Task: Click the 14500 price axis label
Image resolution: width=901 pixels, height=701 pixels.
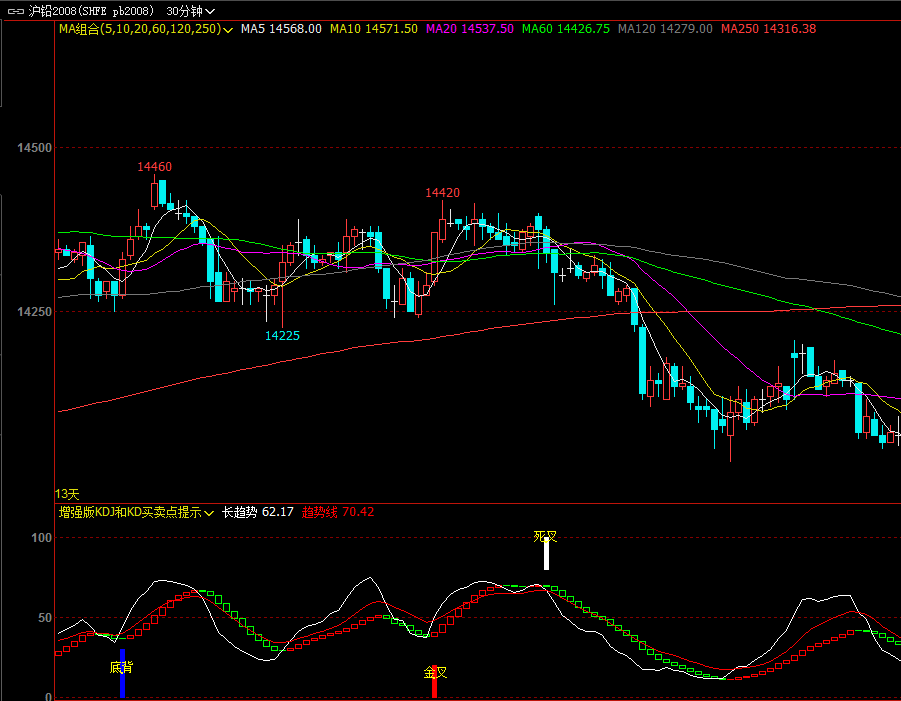Action: click(x=34, y=148)
